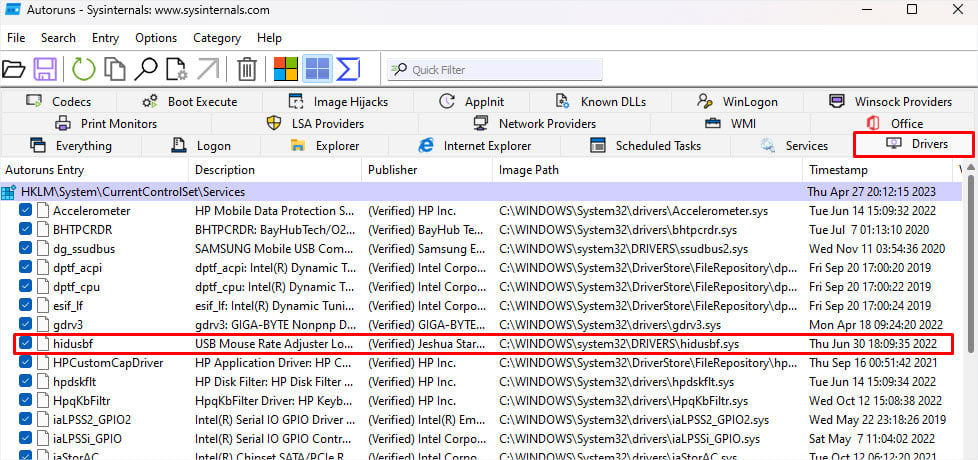Click the VirusTotal sigma icon
The image size is (978, 460).
348,69
